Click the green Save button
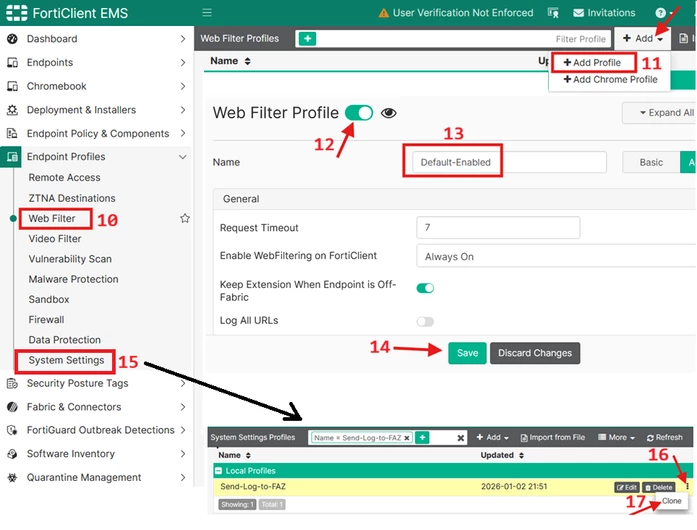The width and height of the screenshot is (697, 530). [x=467, y=353]
